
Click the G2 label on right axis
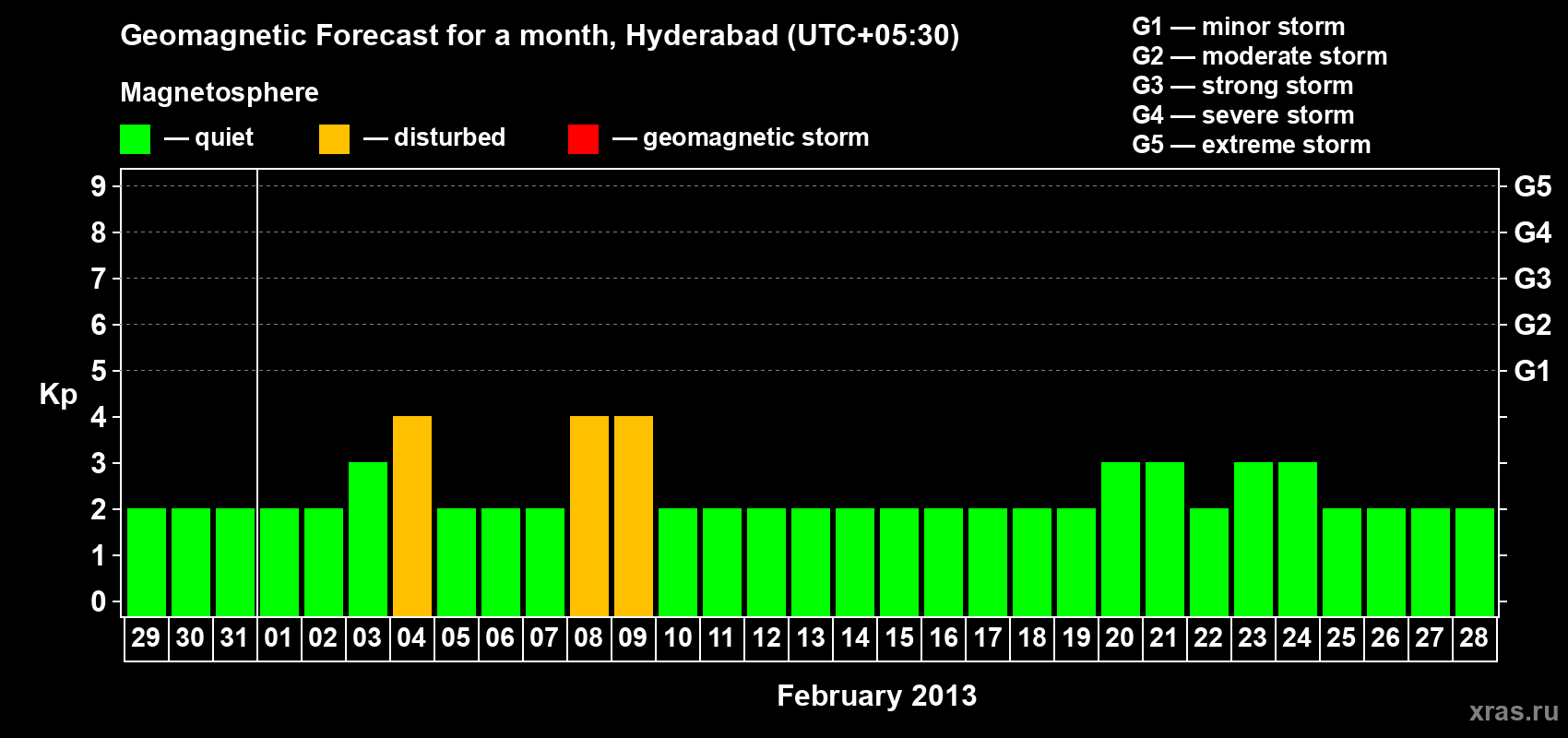click(x=1532, y=325)
